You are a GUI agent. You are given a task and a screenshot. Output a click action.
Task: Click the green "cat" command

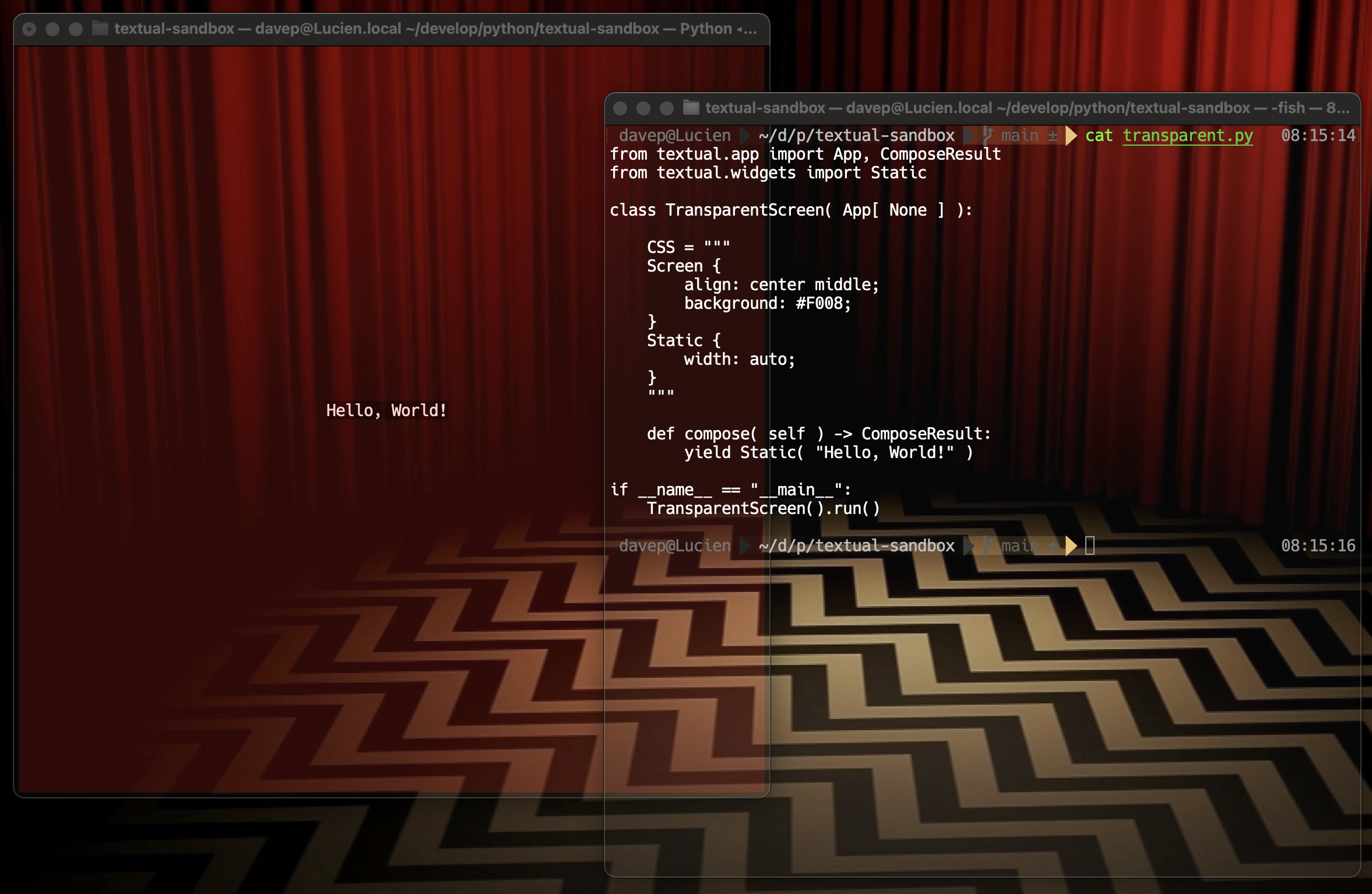[x=1099, y=136]
